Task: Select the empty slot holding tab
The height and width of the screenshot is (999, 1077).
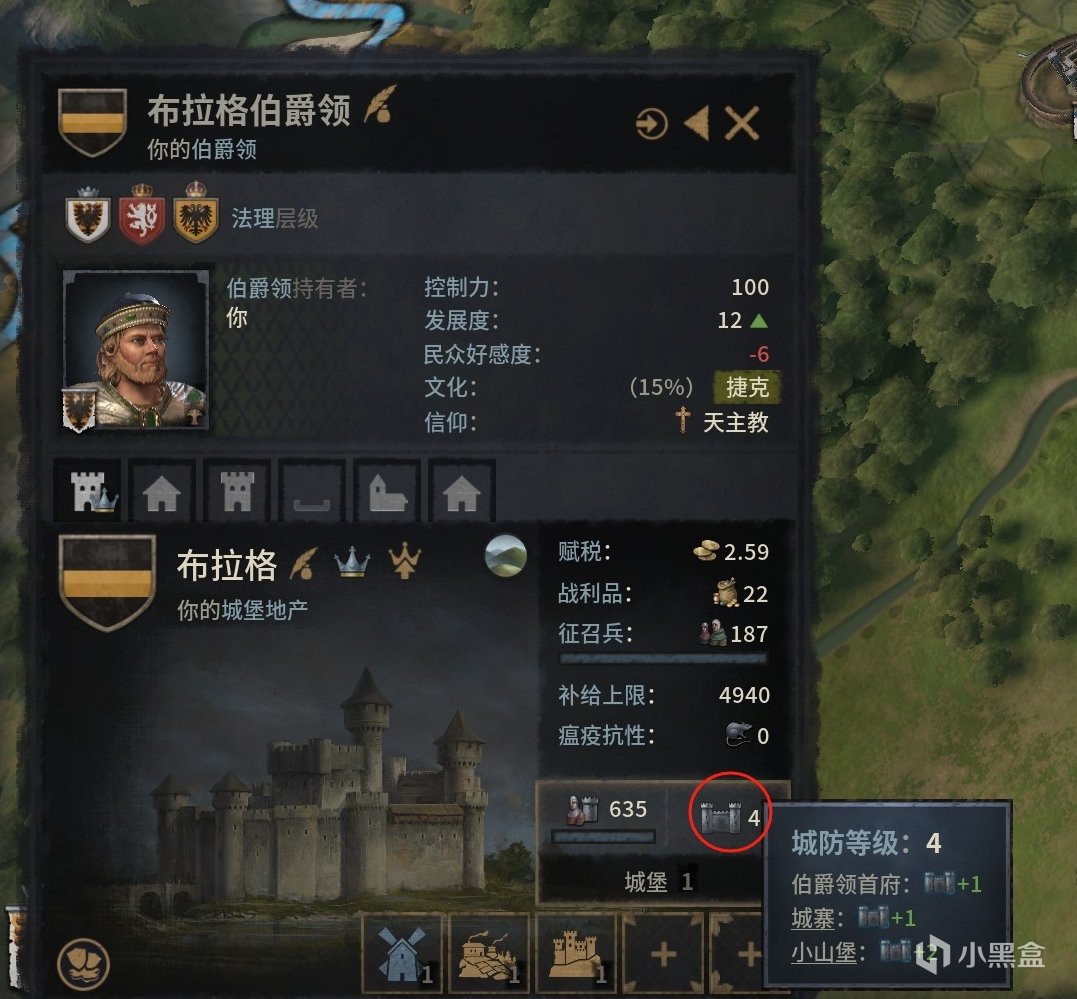Action: (x=312, y=491)
